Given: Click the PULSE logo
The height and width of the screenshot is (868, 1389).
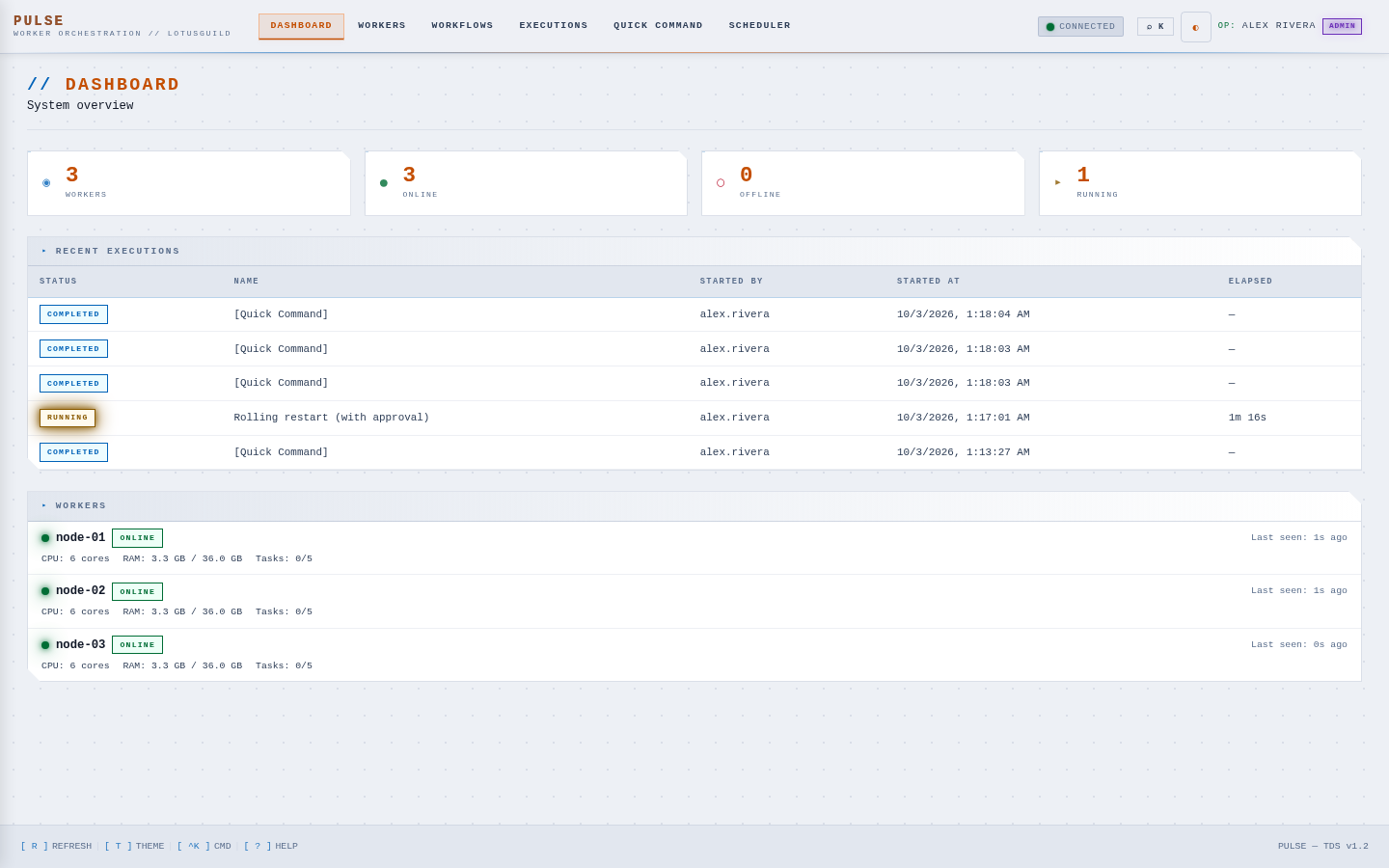Looking at the screenshot, I should (x=39, y=21).
